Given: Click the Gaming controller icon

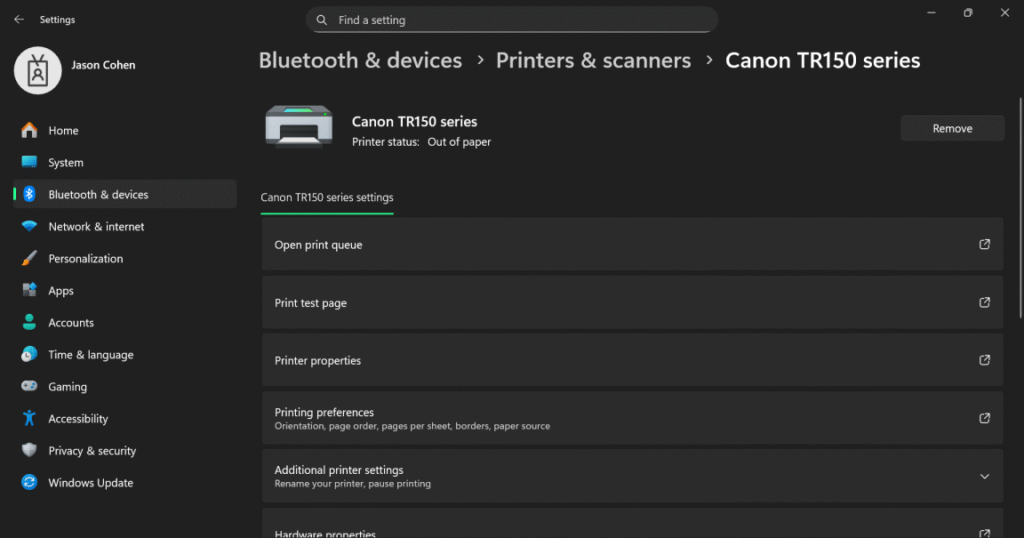Looking at the screenshot, I should tap(29, 387).
